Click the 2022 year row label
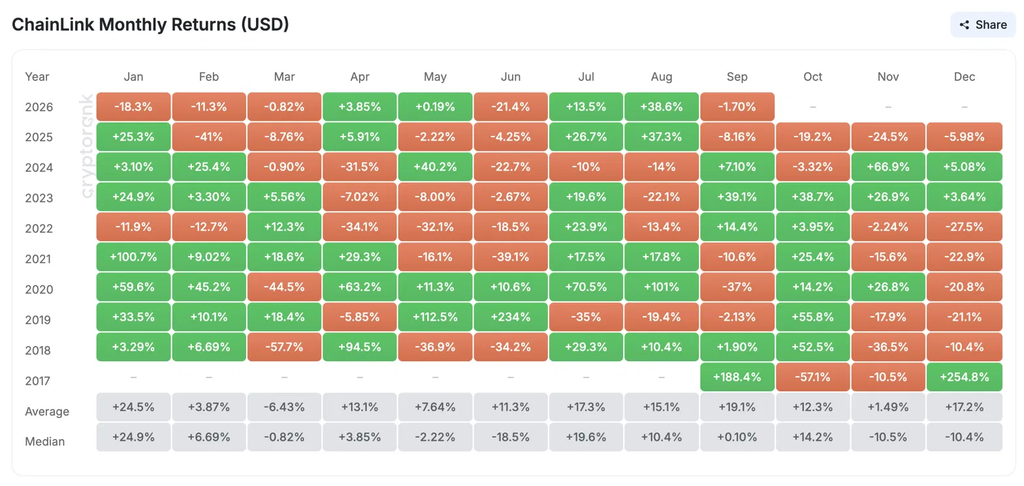Viewport: 1024px width, 486px height. pos(38,229)
